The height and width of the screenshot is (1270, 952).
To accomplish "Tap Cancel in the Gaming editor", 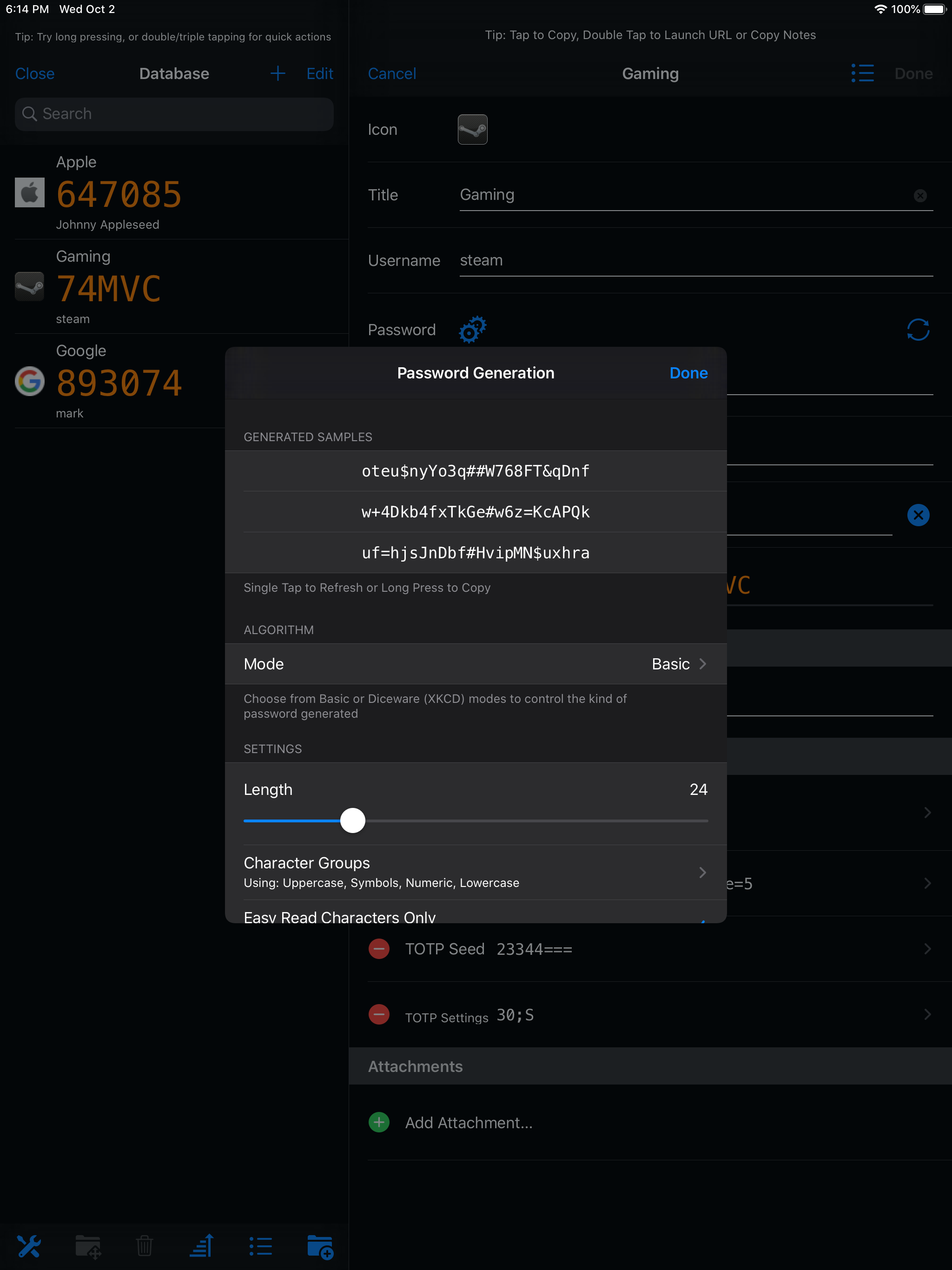I will tap(391, 73).
